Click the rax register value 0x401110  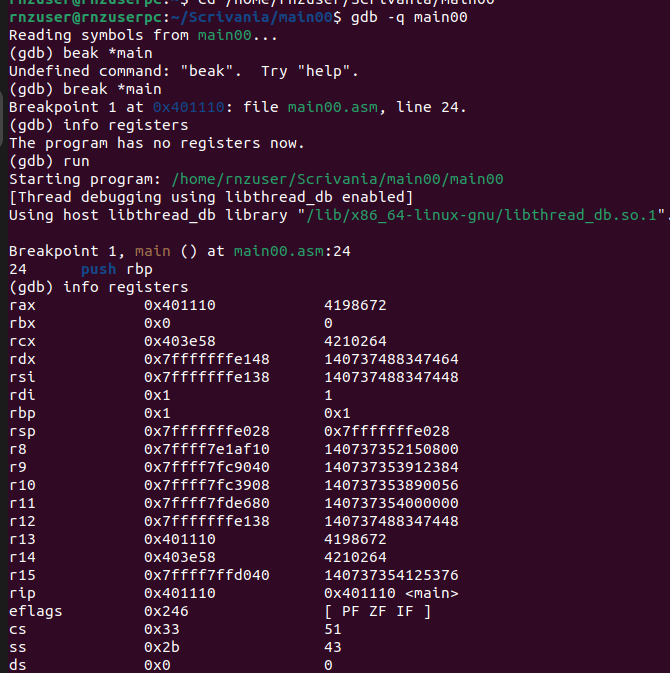pos(180,306)
